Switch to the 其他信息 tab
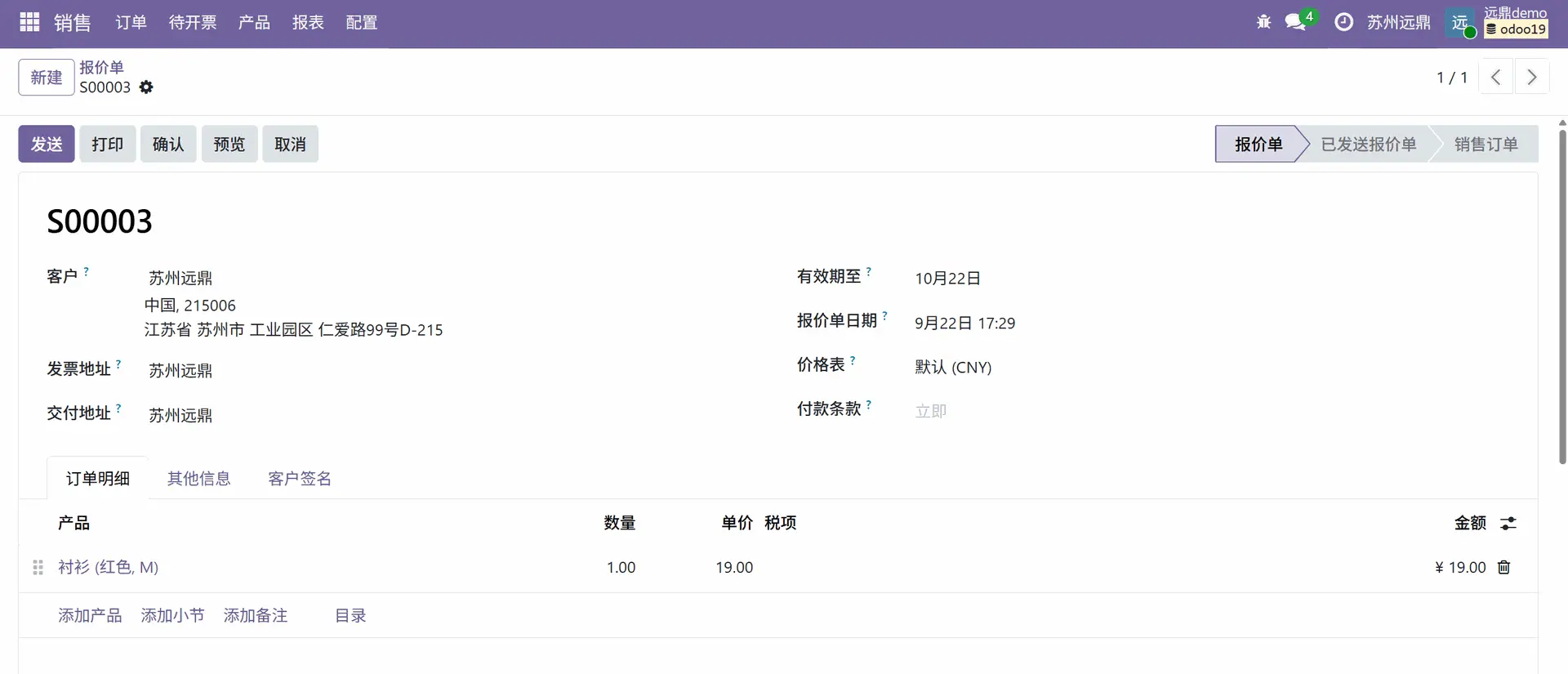The image size is (1568, 674). pos(198,478)
